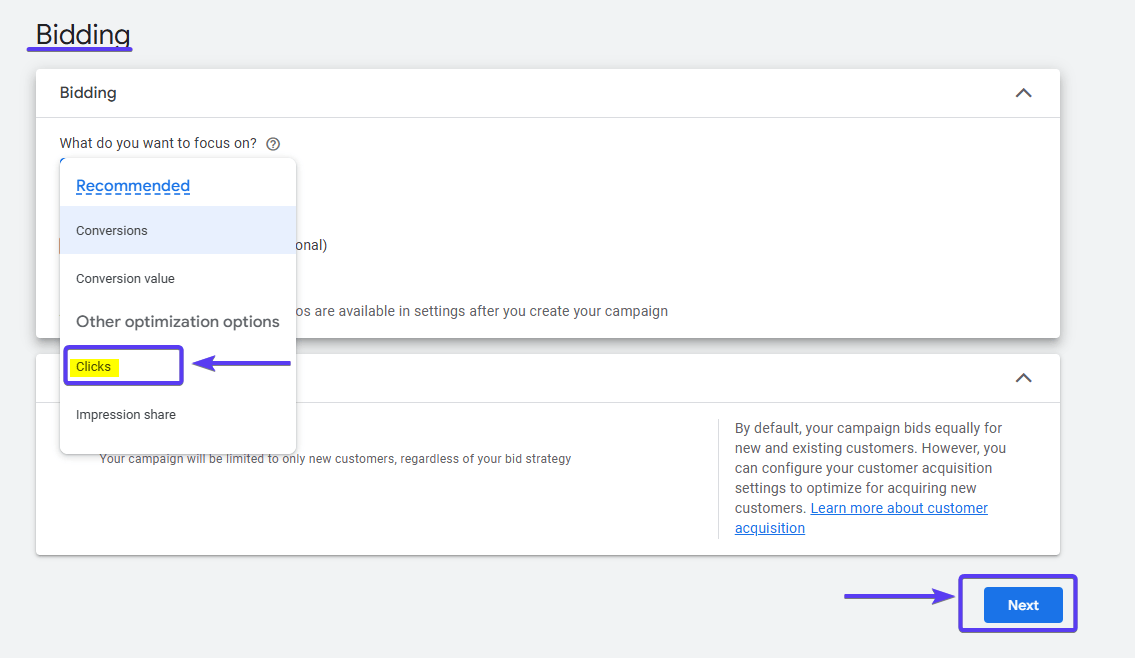The image size is (1135, 658).
Task: Choose Conversion value in the dropdown list
Action: (125, 279)
